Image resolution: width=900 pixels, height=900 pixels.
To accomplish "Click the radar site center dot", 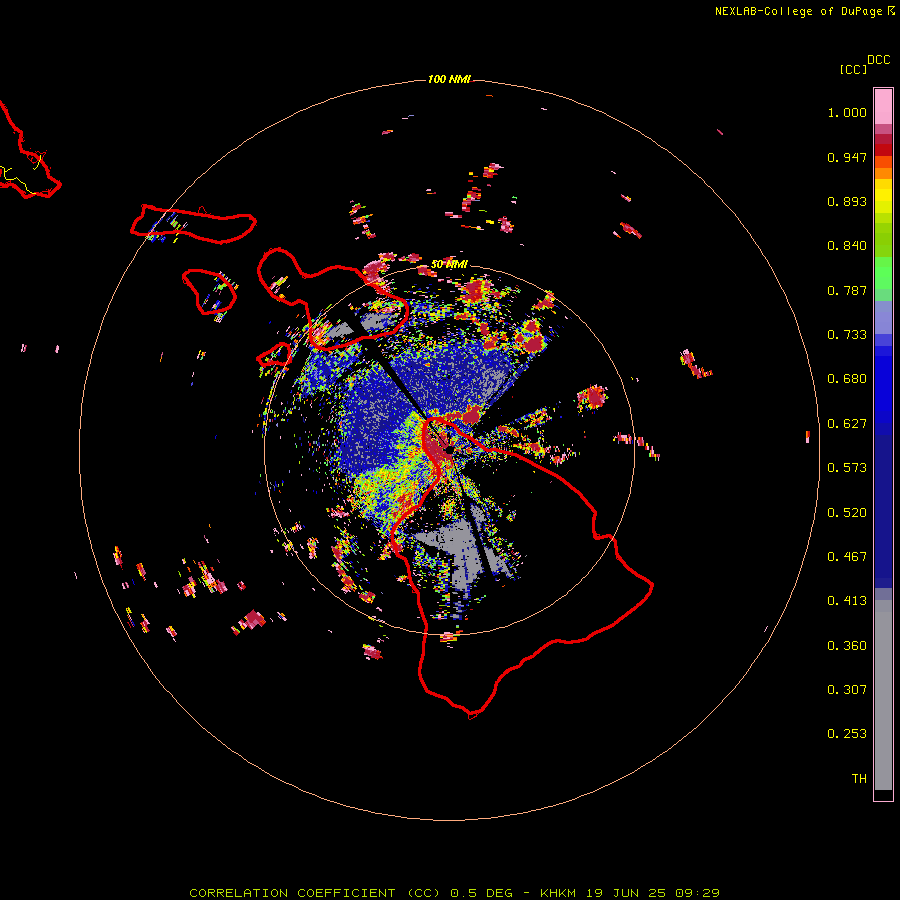I will tap(449, 450).
